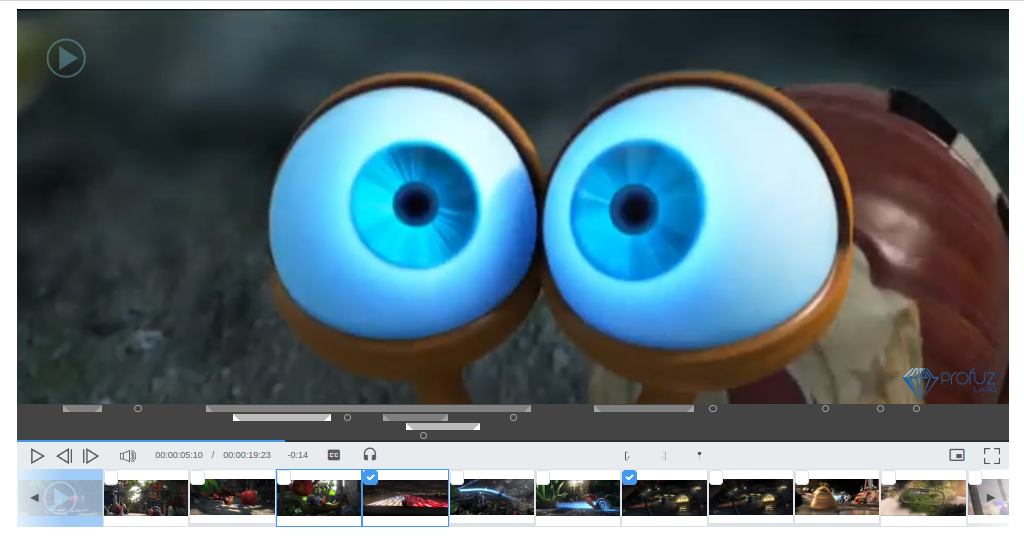Click current timecode 00:00:05:10

(179, 455)
